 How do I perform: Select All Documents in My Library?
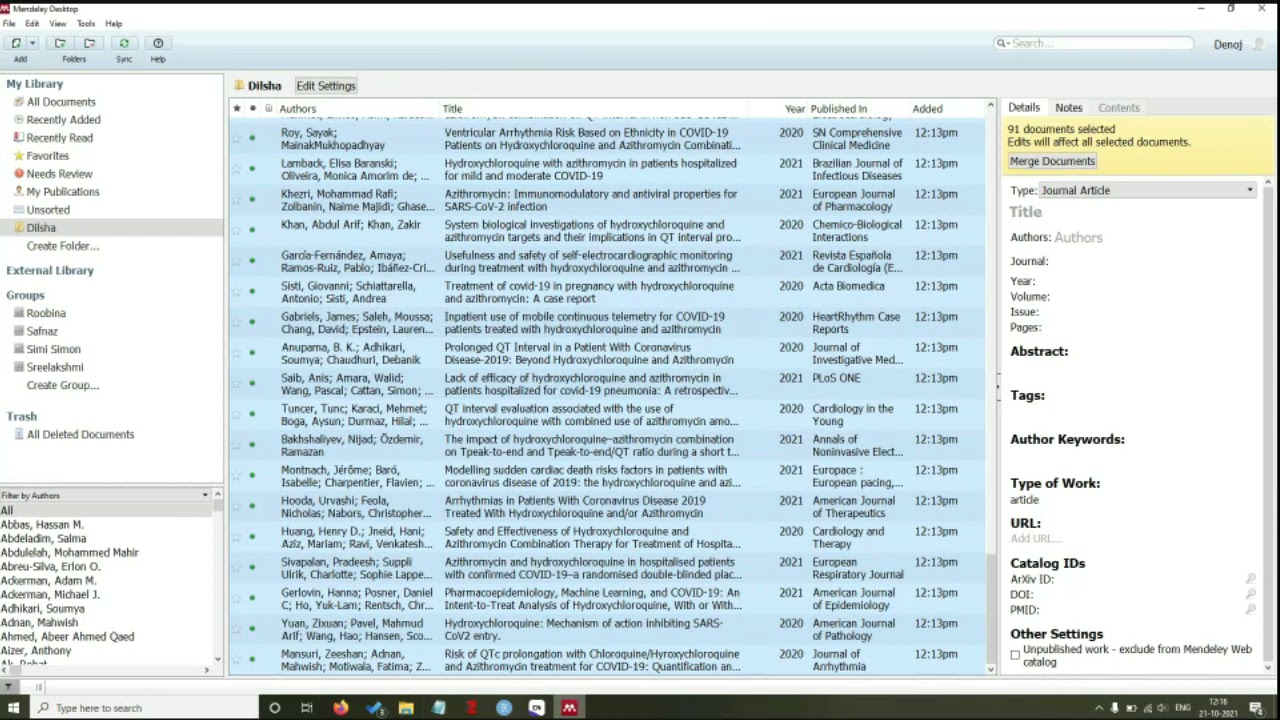coord(61,102)
